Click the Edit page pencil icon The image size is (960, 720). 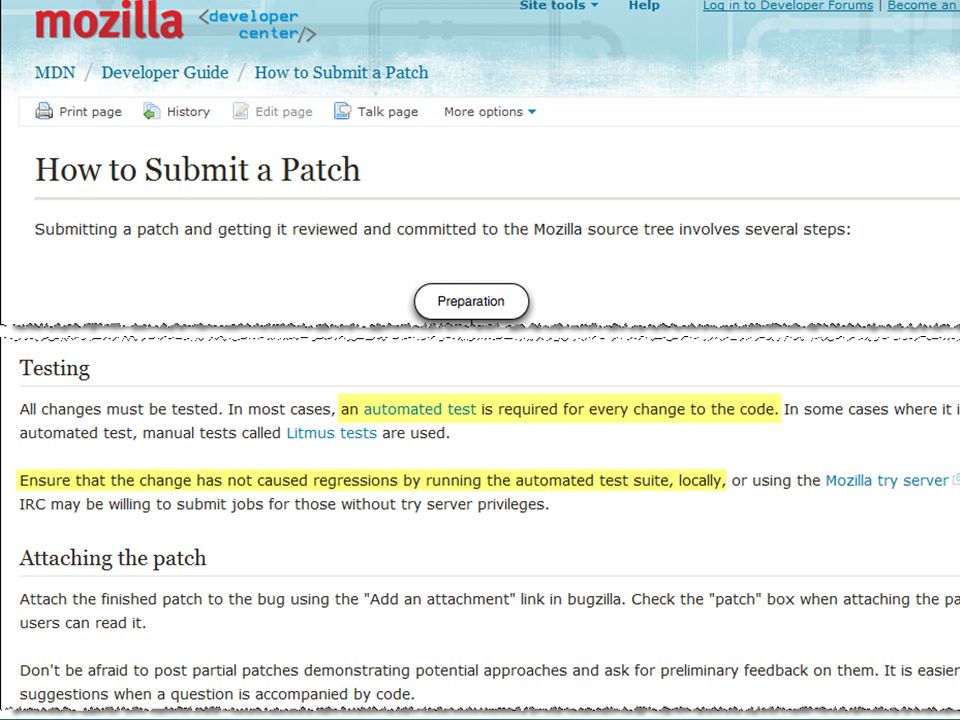tap(241, 111)
